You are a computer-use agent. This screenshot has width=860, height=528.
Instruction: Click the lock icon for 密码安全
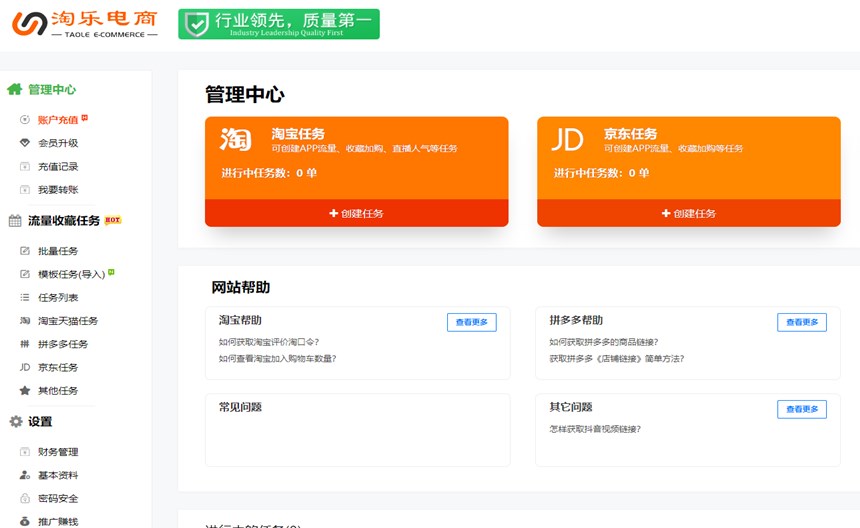click(25, 499)
